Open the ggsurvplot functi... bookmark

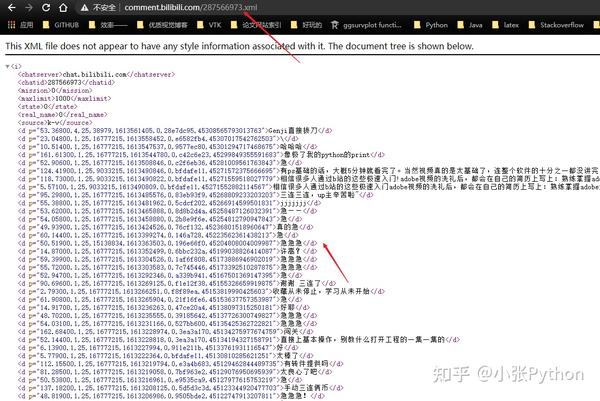tap(367, 25)
